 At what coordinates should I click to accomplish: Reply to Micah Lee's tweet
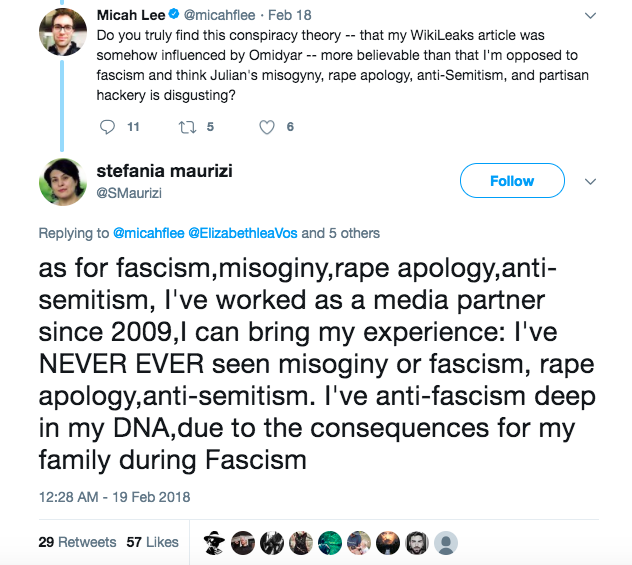(109, 127)
